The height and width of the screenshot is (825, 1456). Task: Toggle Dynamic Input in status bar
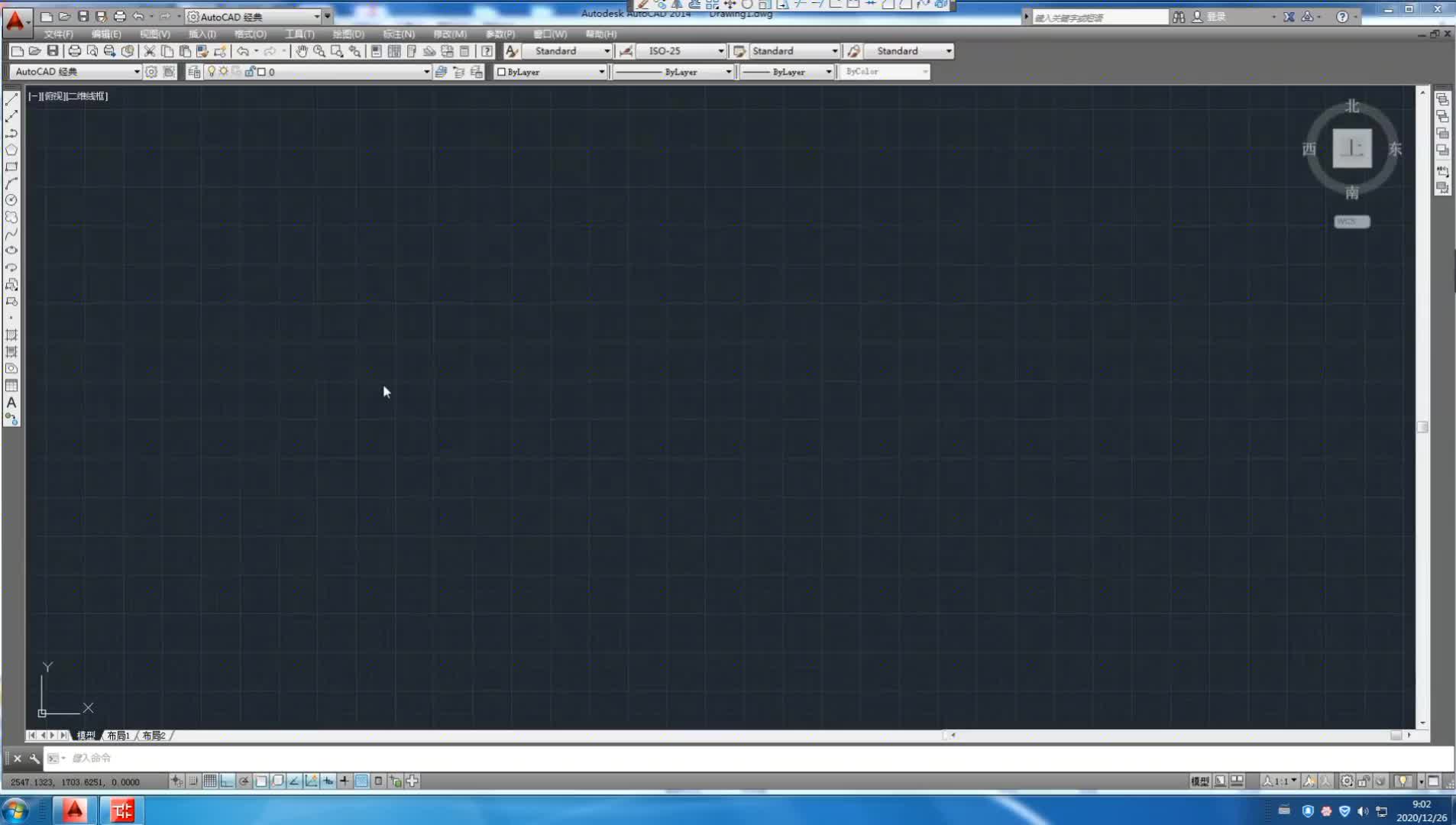(328, 781)
